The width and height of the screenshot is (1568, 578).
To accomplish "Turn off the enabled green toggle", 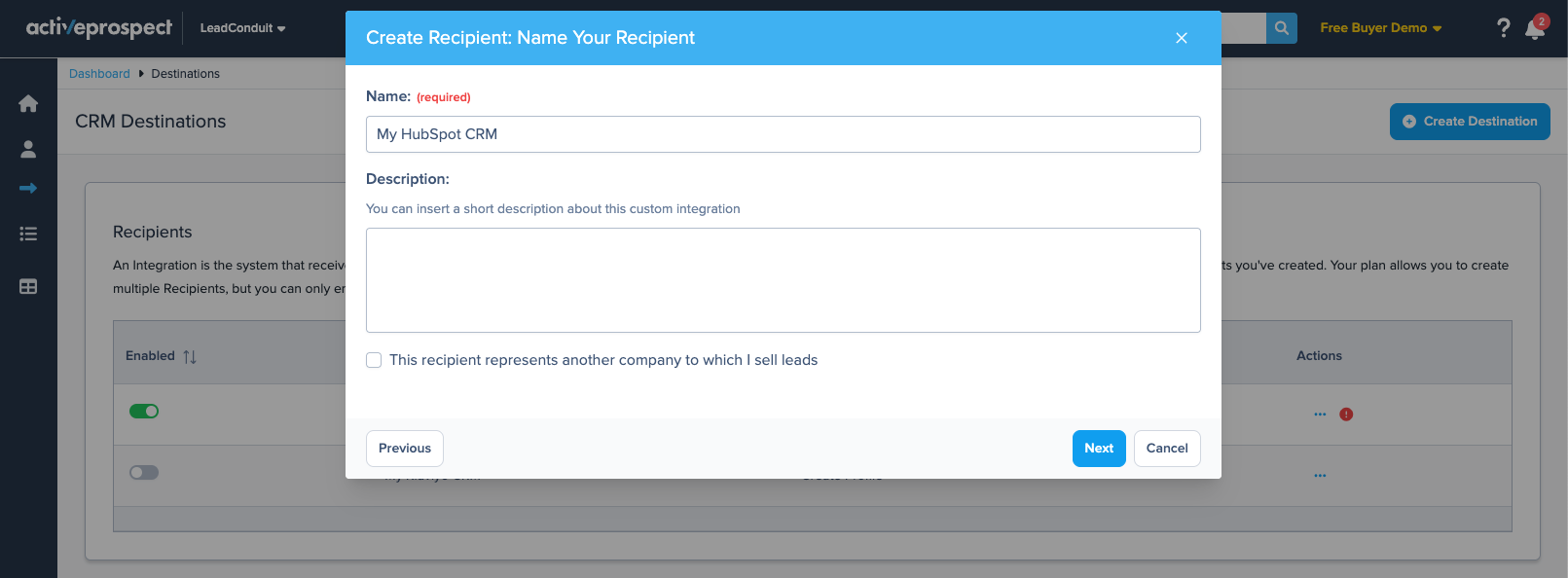I will tap(144, 411).
